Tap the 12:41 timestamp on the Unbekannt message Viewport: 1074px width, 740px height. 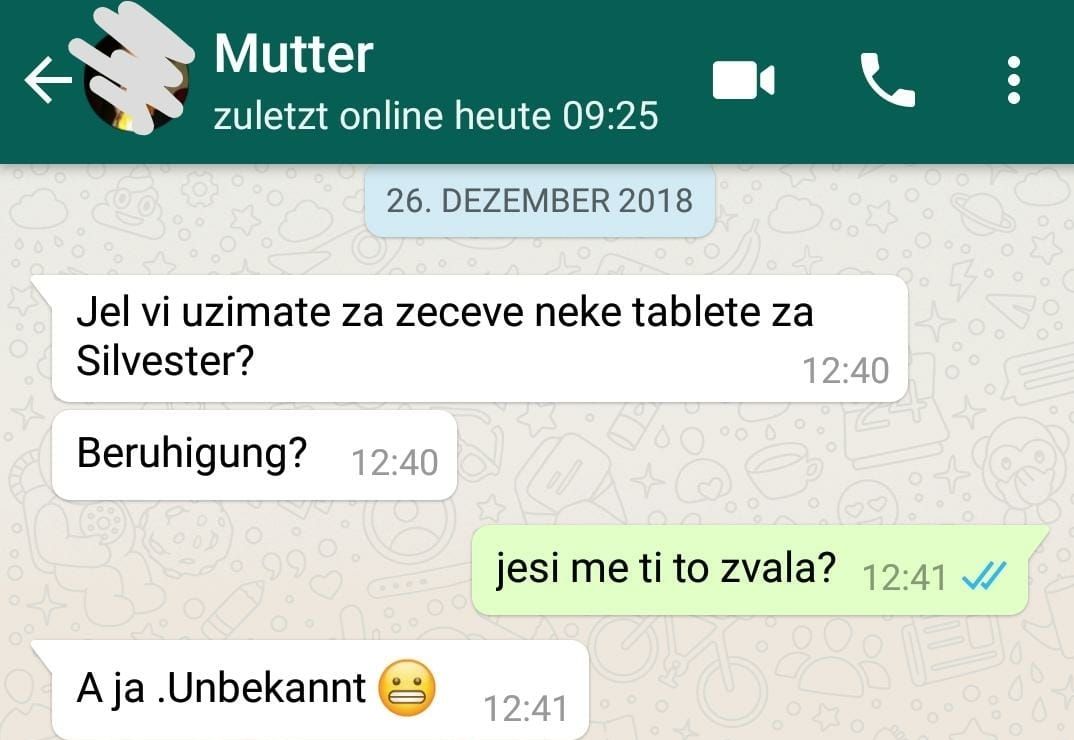(526, 708)
